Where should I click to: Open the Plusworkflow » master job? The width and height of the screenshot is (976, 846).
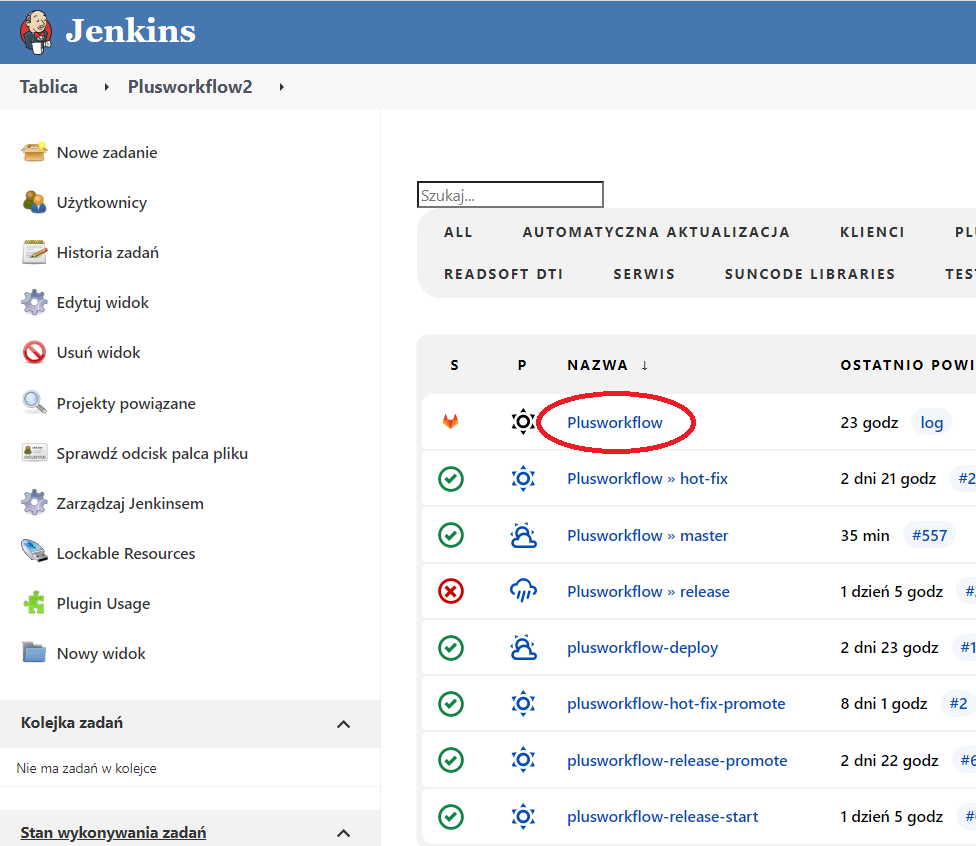tap(647, 535)
